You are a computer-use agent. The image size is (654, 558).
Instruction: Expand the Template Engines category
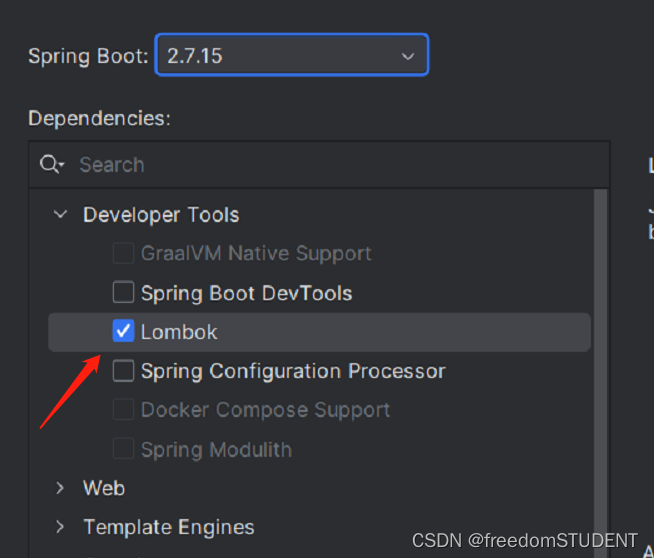61,527
